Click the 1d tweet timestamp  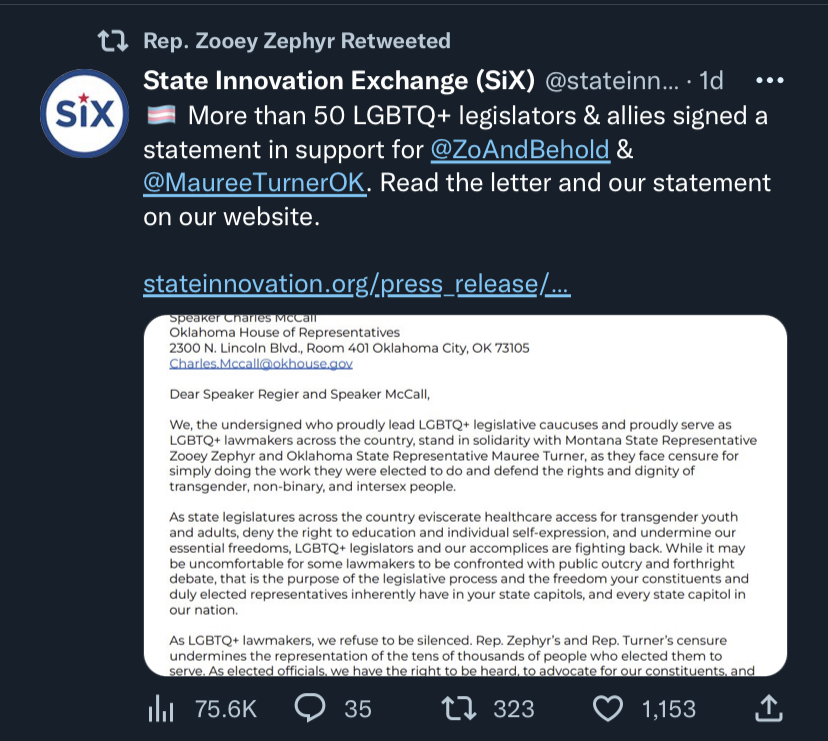point(711,80)
